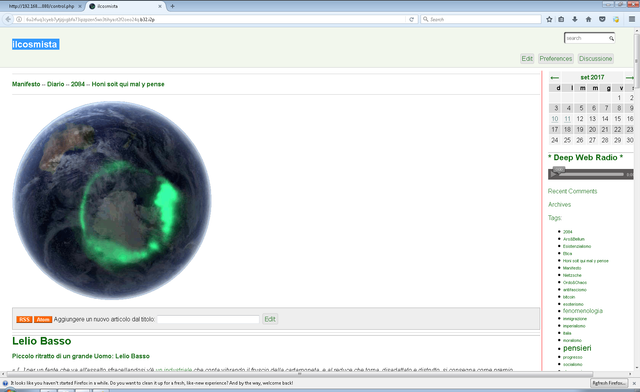Viewport: 640px width, 392px height.
Task: Open Honi soit qui mal y pense link
Action: coord(128,84)
